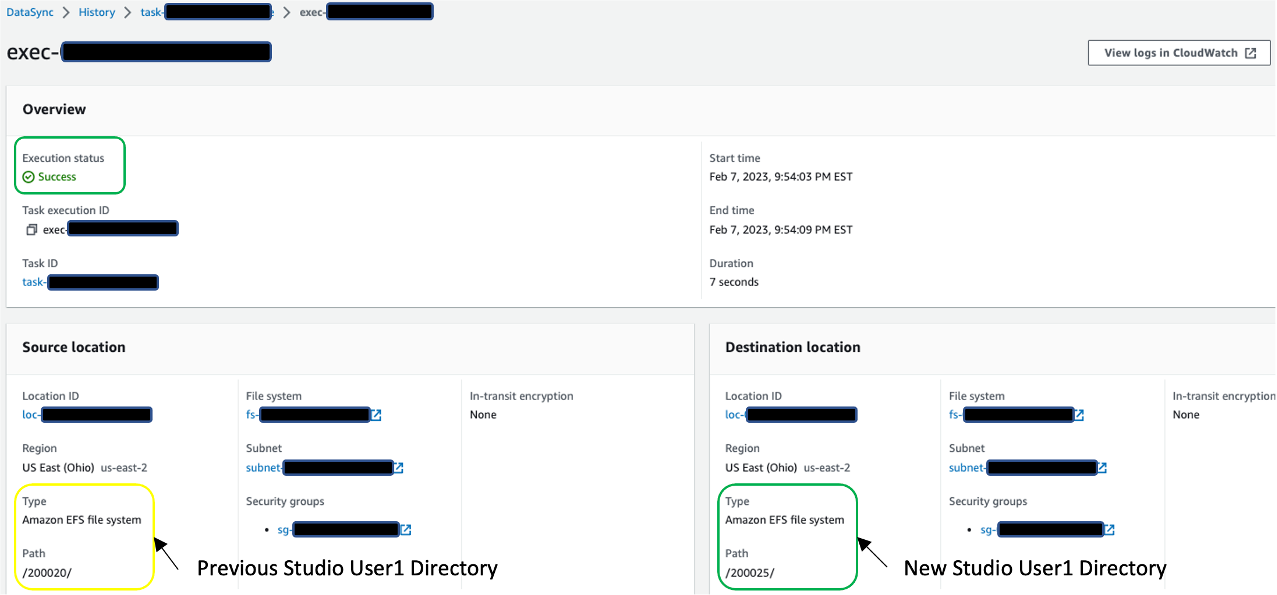Image resolution: width=1277 pixels, height=595 pixels.
Task: Open History breadcrumb link
Action: pos(97,12)
